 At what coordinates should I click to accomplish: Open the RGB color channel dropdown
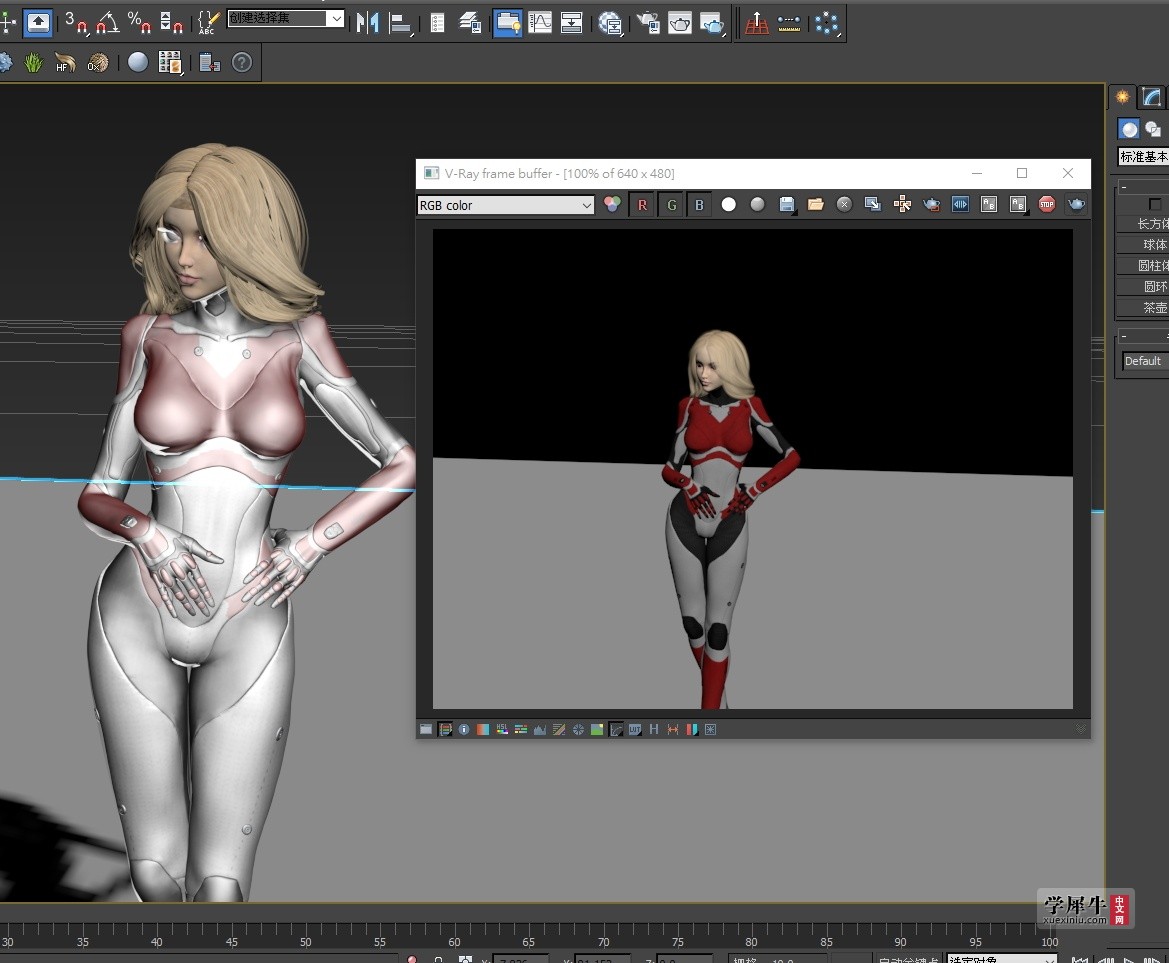pos(505,205)
